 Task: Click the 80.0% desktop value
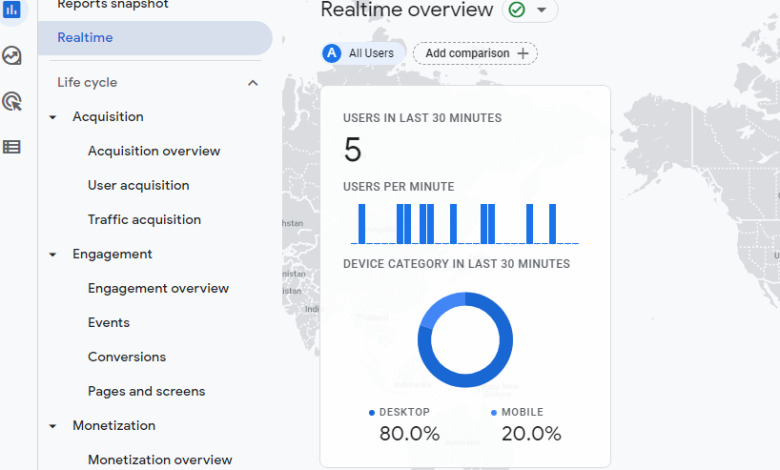coord(409,434)
